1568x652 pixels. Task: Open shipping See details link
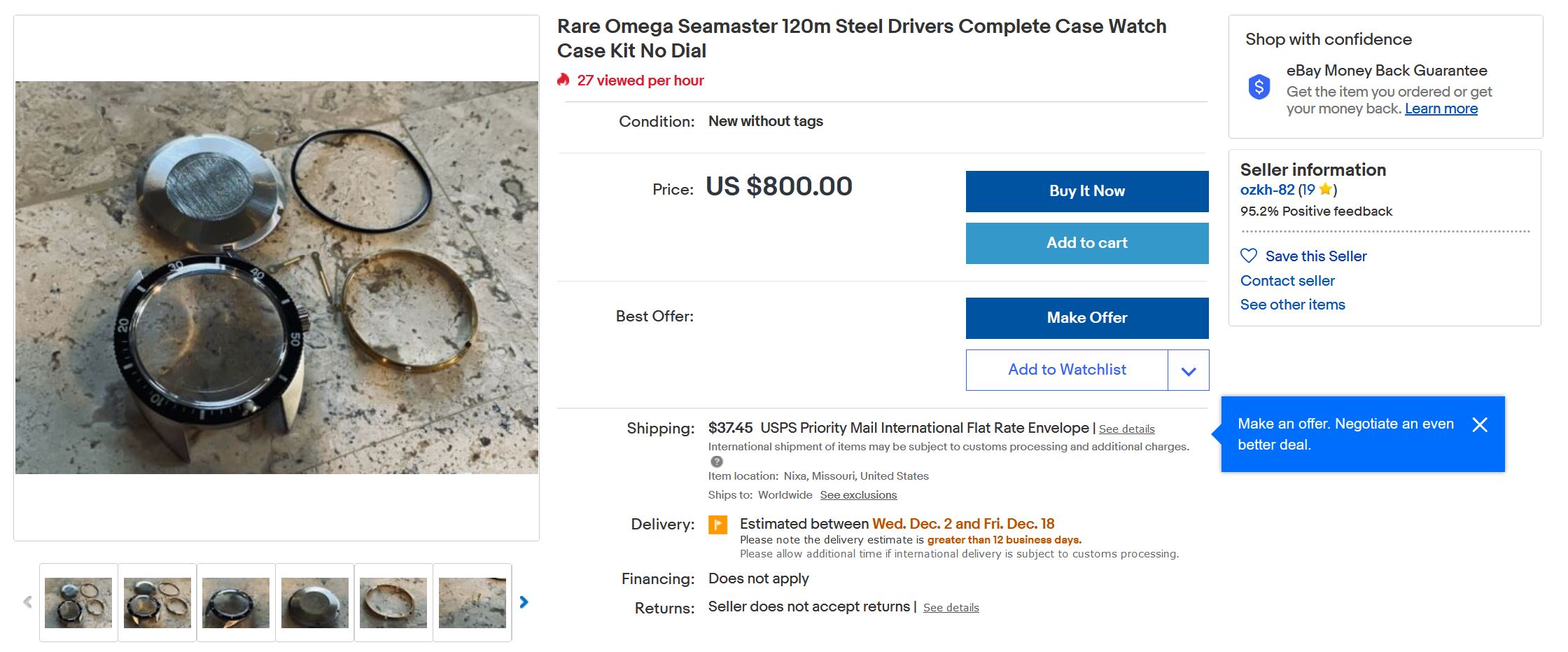[x=1126, y=429]
